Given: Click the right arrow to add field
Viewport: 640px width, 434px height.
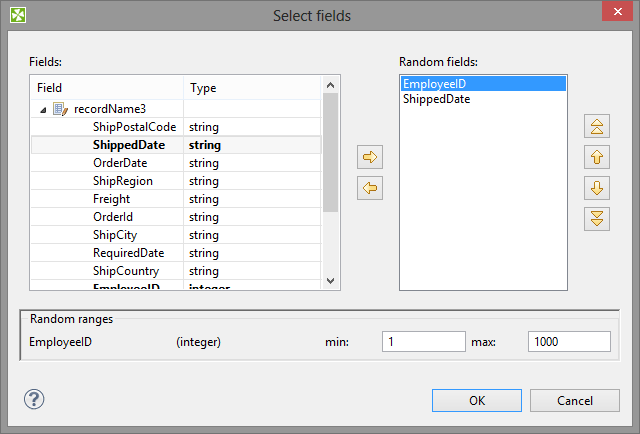Looking at the screenshot, I should [371, 157].
